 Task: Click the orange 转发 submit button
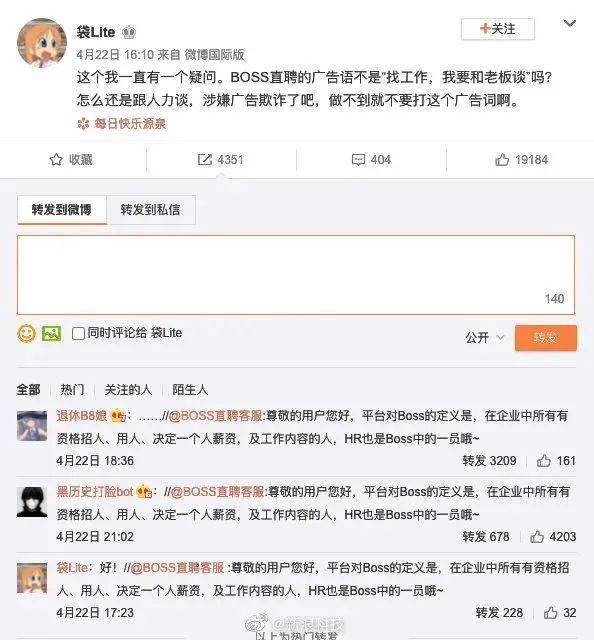[546, 338]
